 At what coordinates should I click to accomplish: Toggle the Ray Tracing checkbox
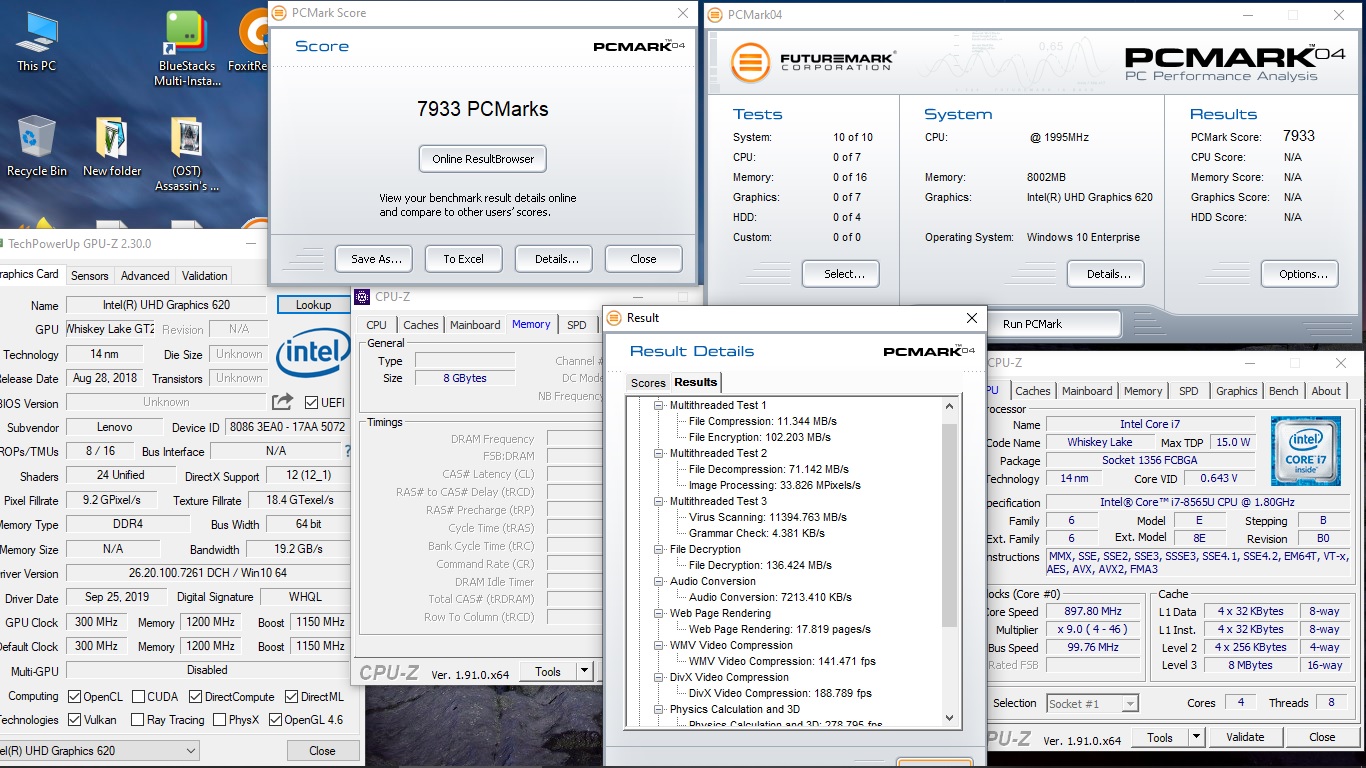click(x=136, y=720)
